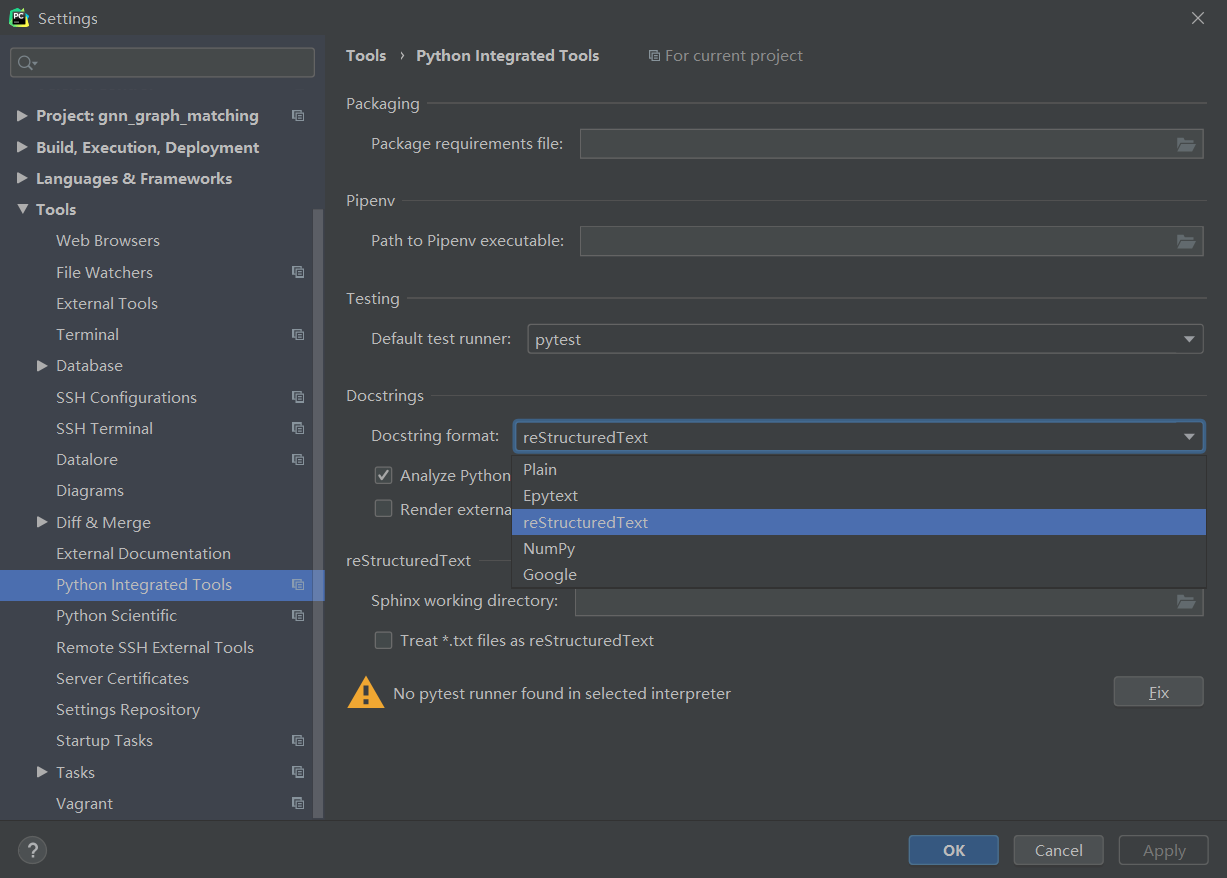Screen dimensions: 1227x878
Task: Select Datalore in settings tree
Action: [87, 459]
